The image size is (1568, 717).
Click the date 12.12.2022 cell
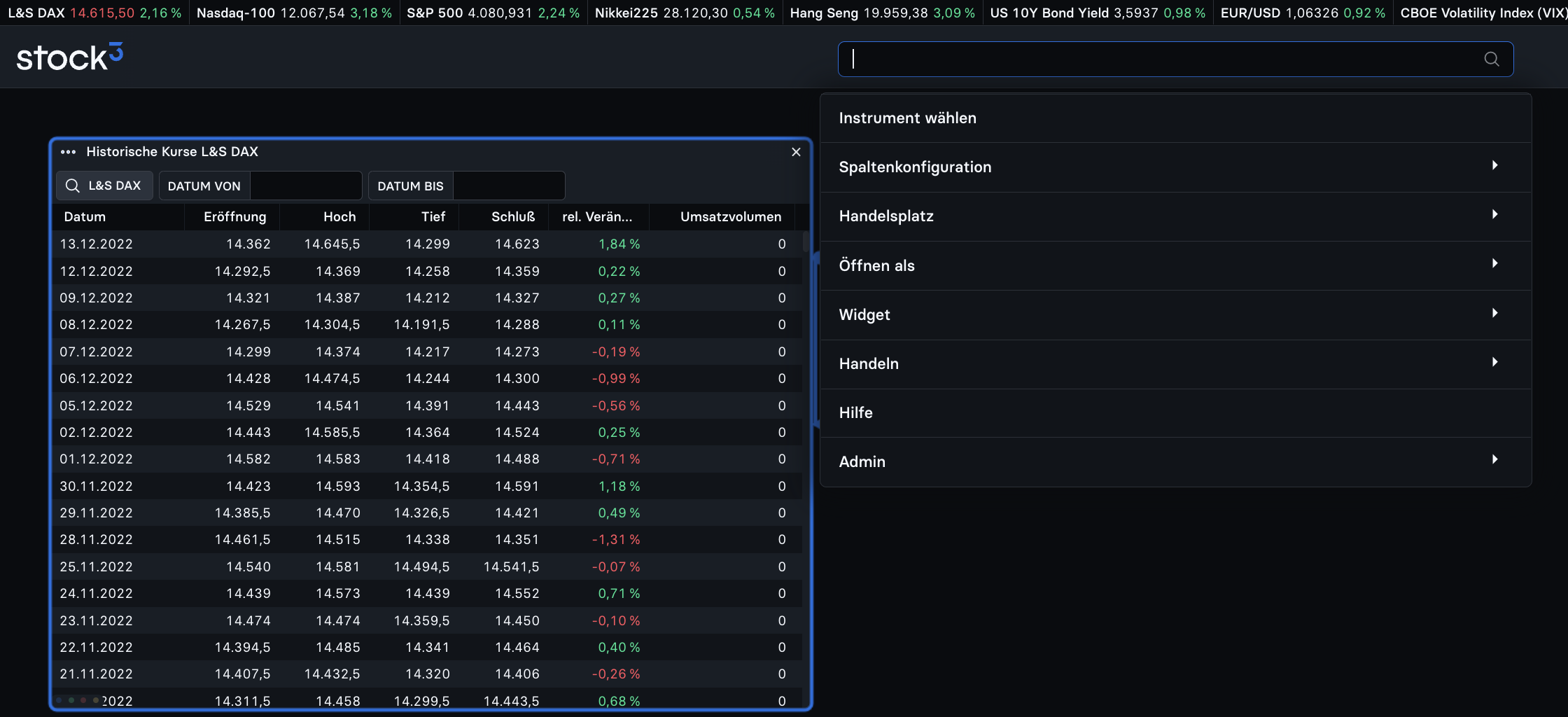pyautogui.click(x=96, y=272)
